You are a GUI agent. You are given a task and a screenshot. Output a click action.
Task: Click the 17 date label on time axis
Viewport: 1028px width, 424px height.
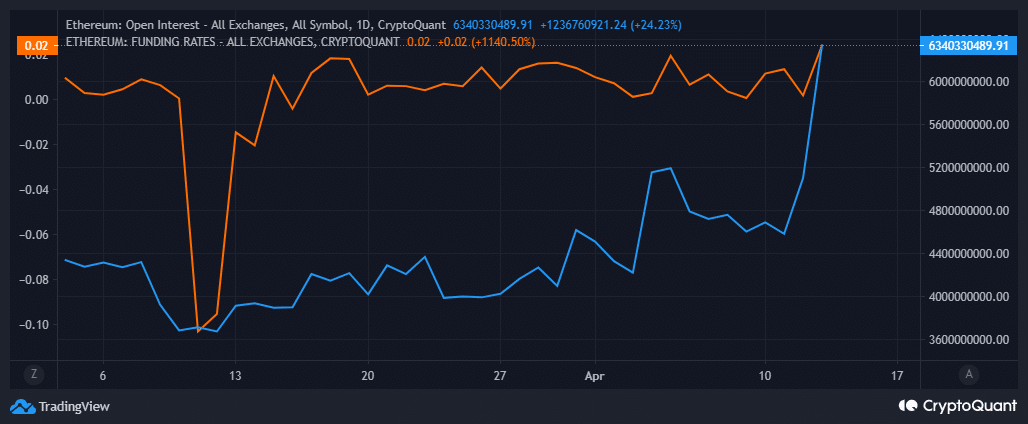898,376
